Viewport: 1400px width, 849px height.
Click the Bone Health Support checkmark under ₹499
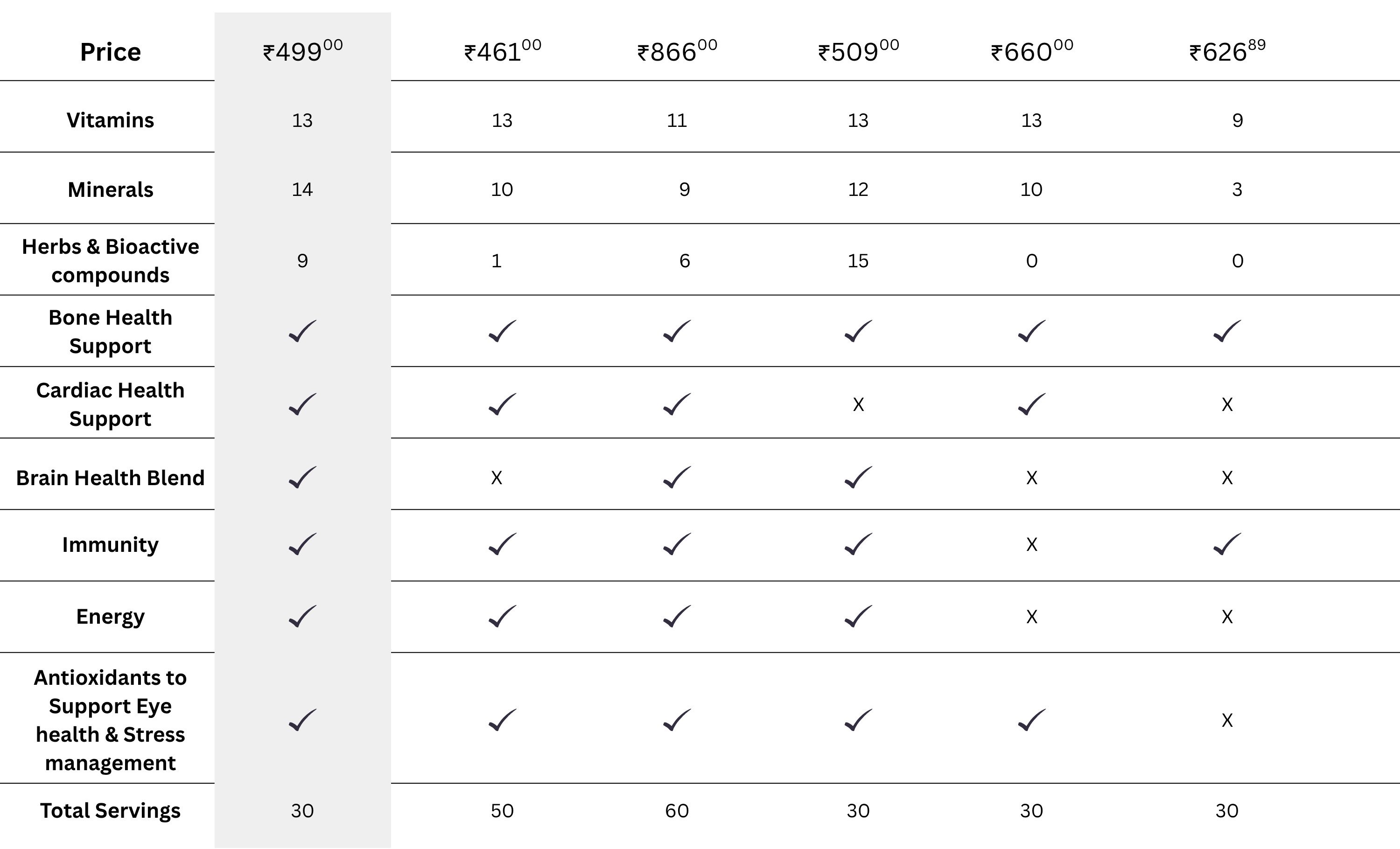(302, 331)
